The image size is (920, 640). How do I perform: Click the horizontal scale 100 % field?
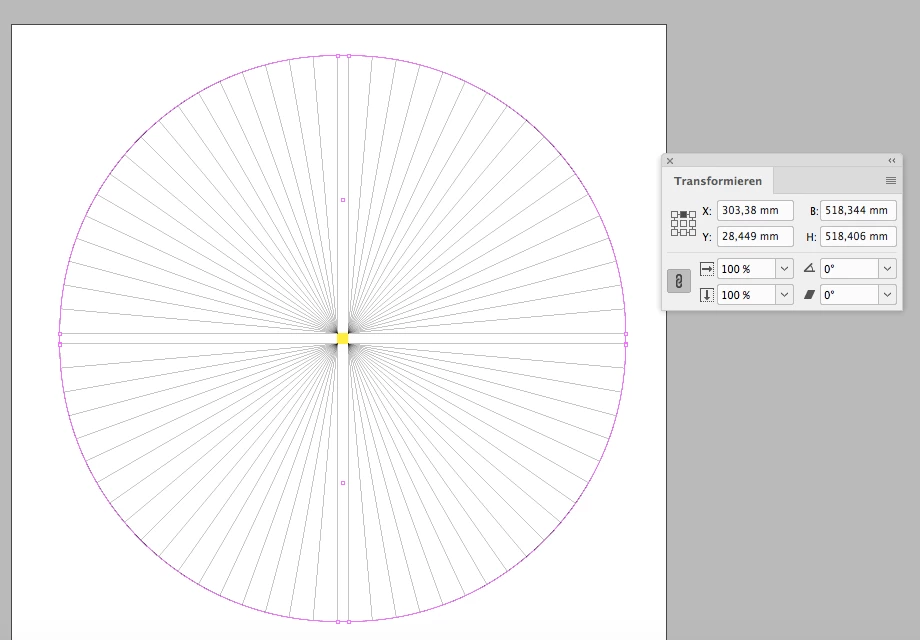click(746, 269)
